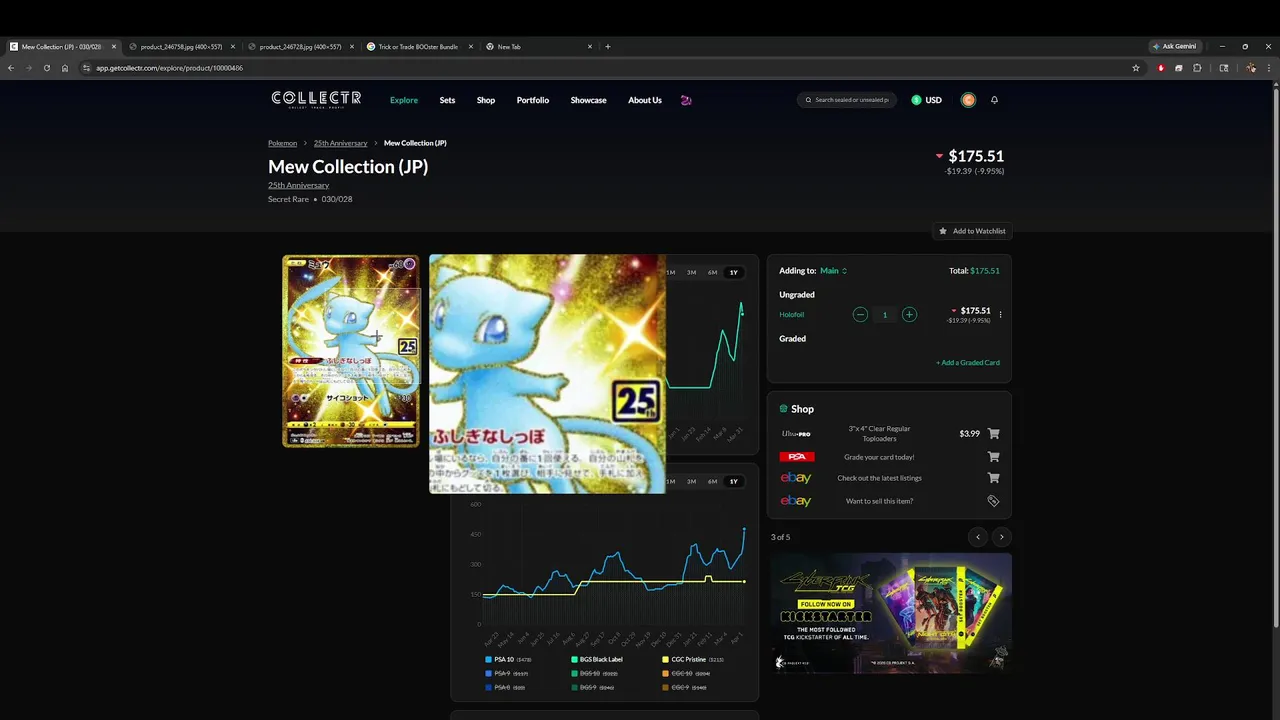The image size is (1280, 720).
Task: Click the Collectr logo
Action: point(316,99)
